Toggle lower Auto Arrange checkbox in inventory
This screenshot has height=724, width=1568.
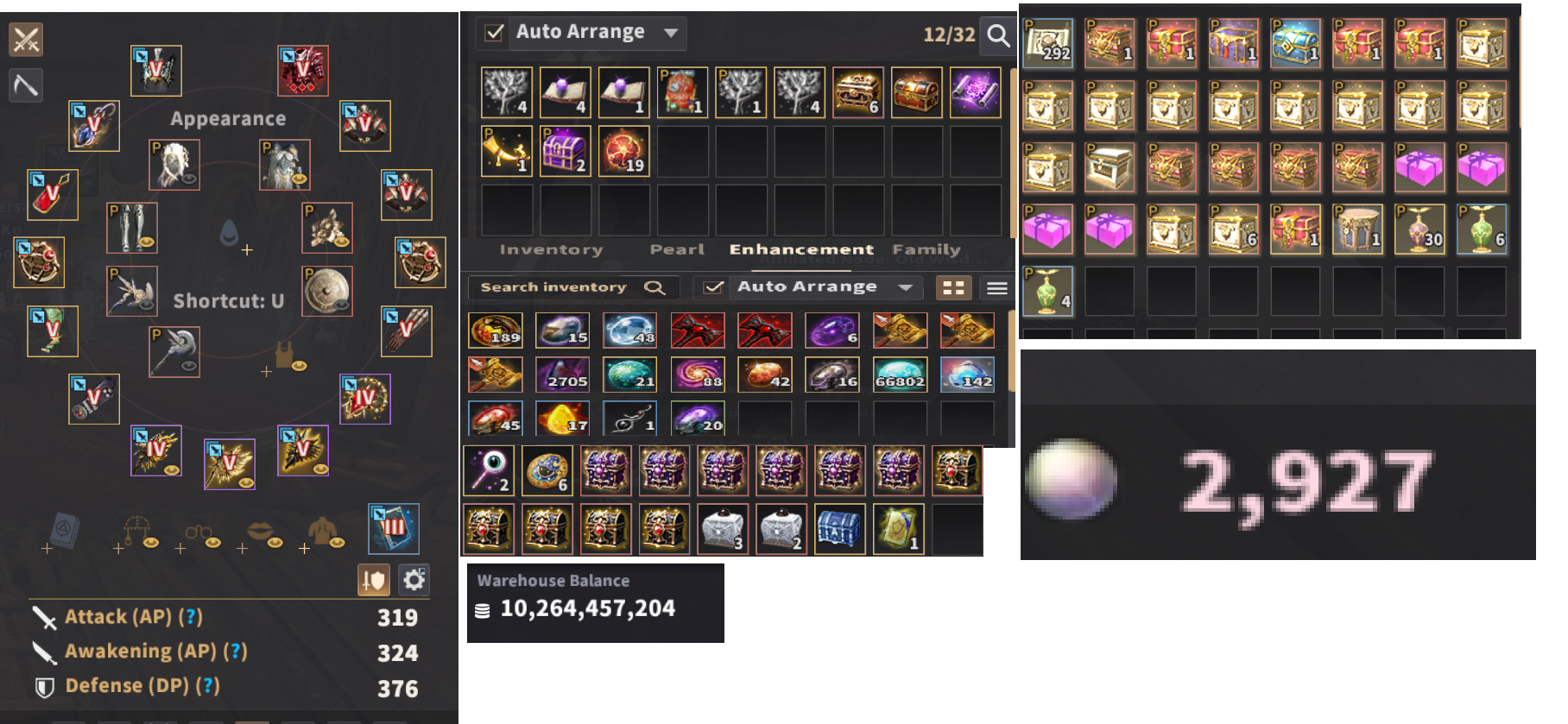[x=713, y=287]
